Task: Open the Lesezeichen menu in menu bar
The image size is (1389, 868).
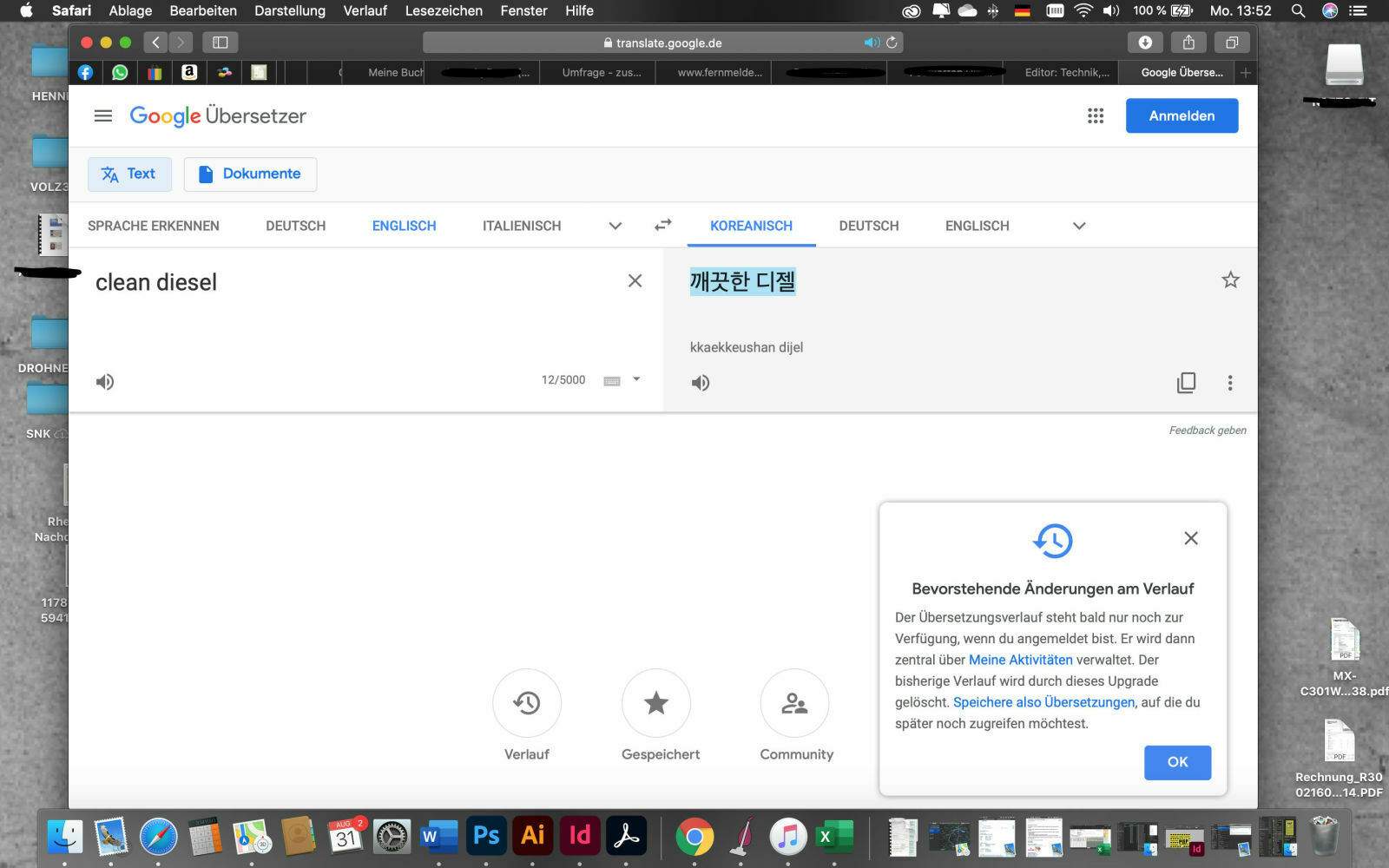Action: pyautogui.click(x=444, y=10)
